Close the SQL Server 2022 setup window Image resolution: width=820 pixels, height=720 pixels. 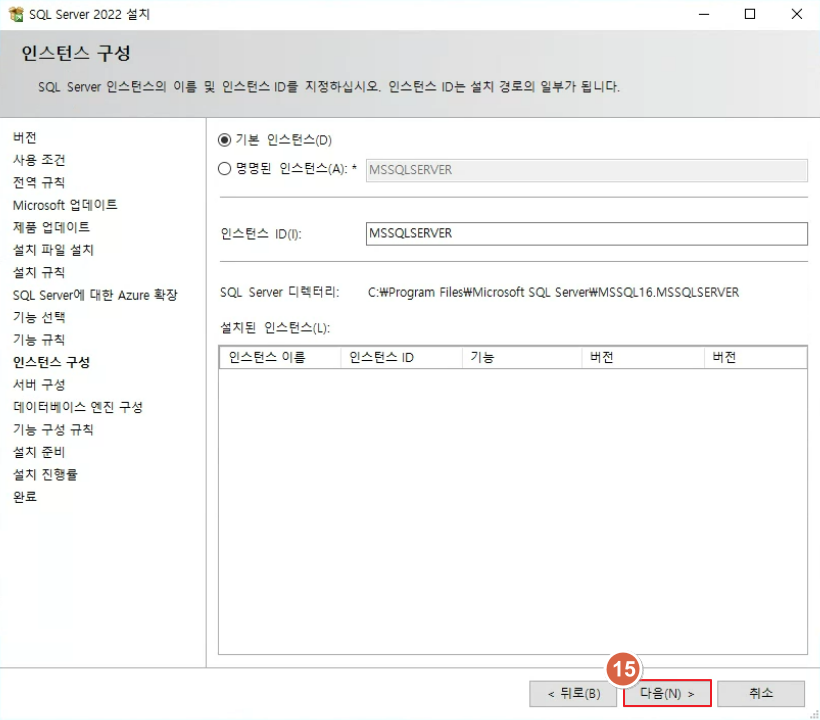click(x=796, y=14)
